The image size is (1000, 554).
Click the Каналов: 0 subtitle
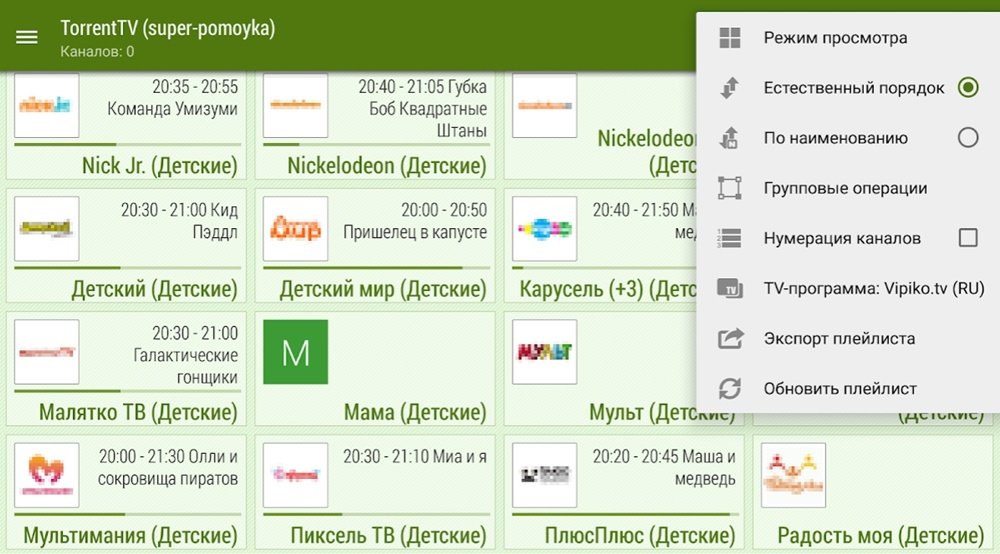coord(97,52)
